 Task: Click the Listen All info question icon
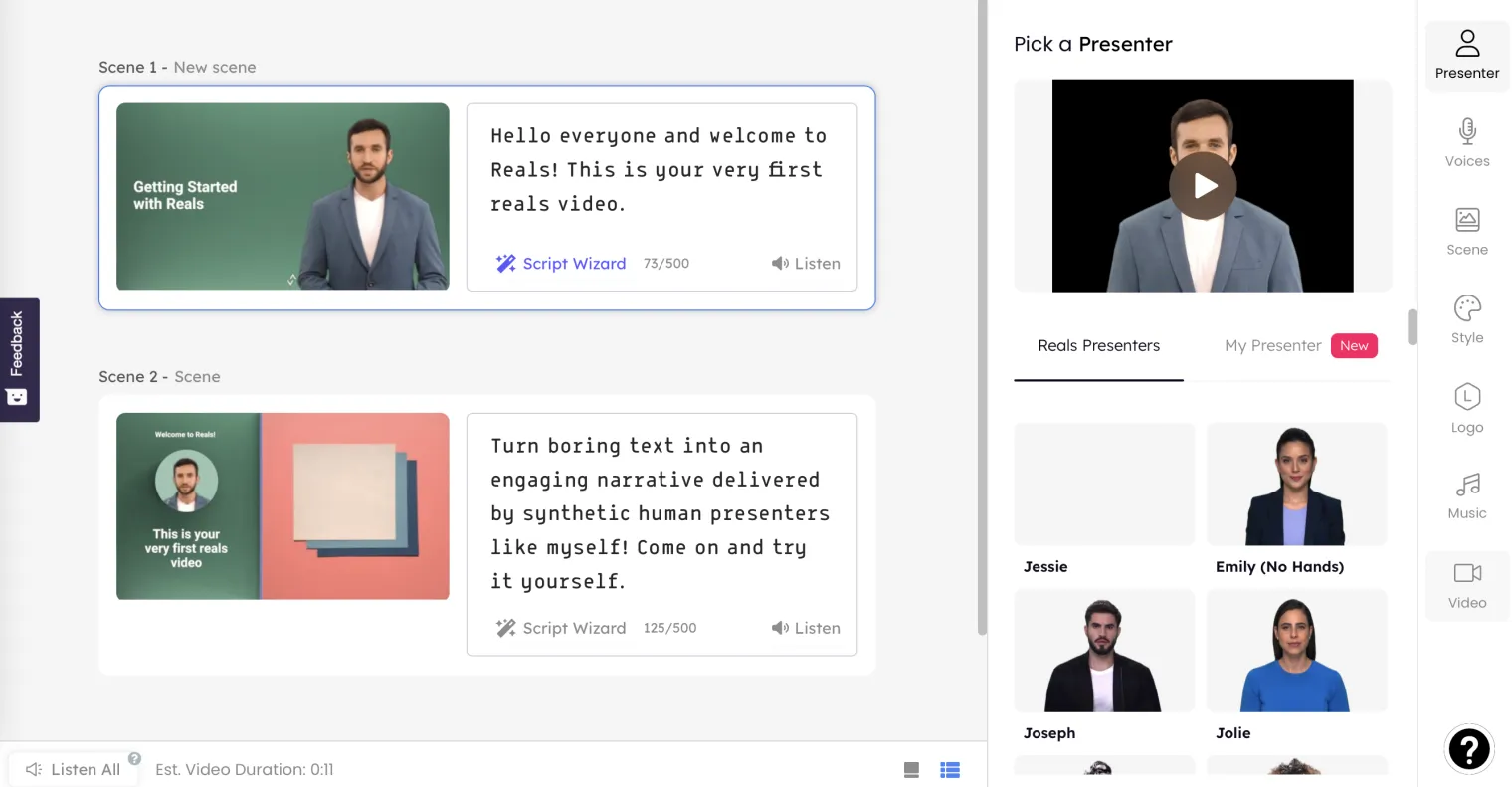pos(134,758)
